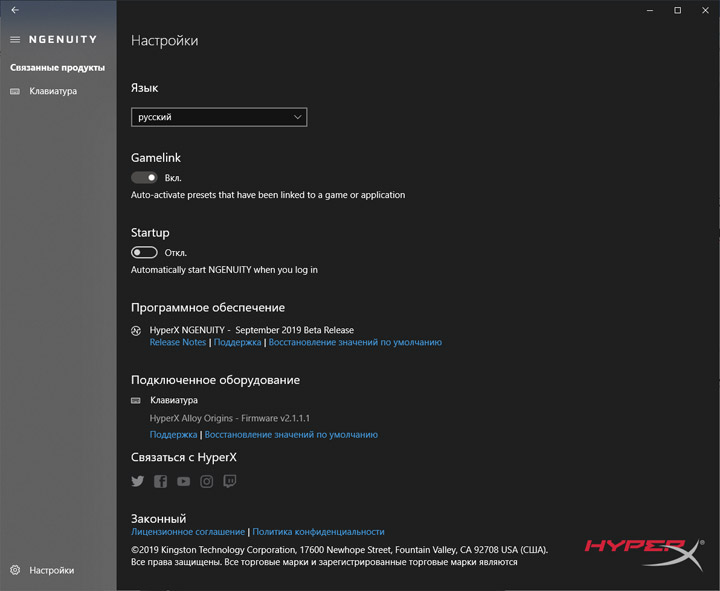Viewport: 720px width, 591px height.
Task: Click the Связанные продукты heading
Action: [x=57, y=68]
